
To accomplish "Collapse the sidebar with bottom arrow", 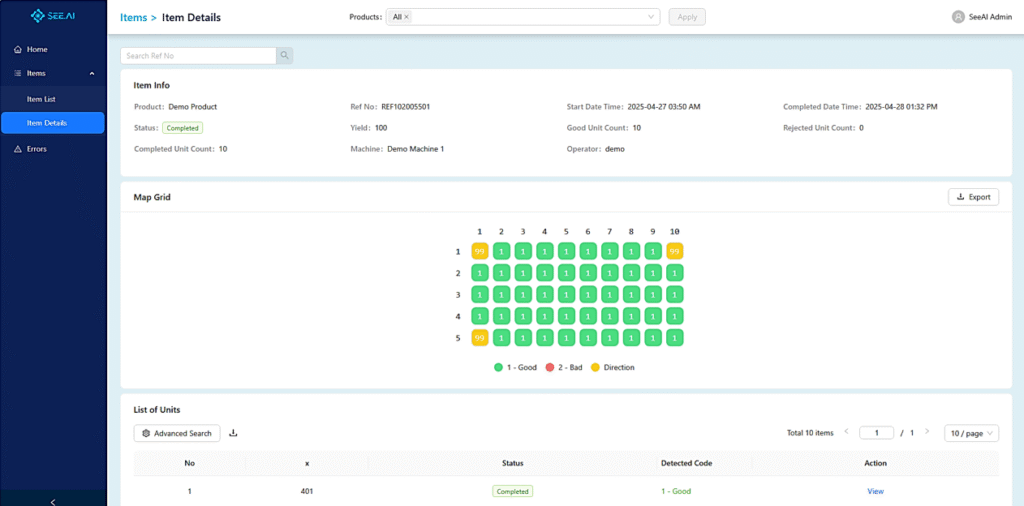I will click(52, 500).
